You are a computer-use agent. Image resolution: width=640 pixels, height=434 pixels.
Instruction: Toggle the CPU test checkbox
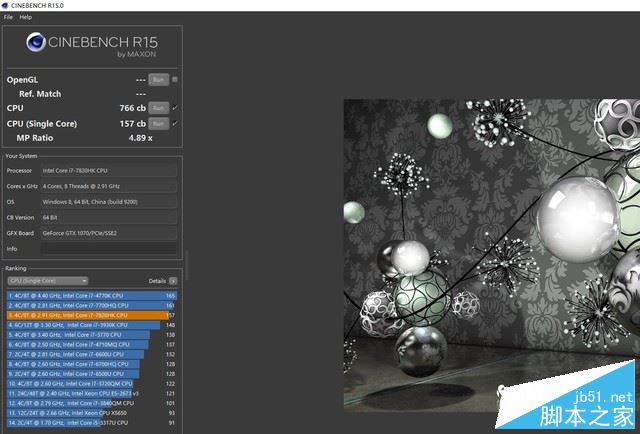175,108
